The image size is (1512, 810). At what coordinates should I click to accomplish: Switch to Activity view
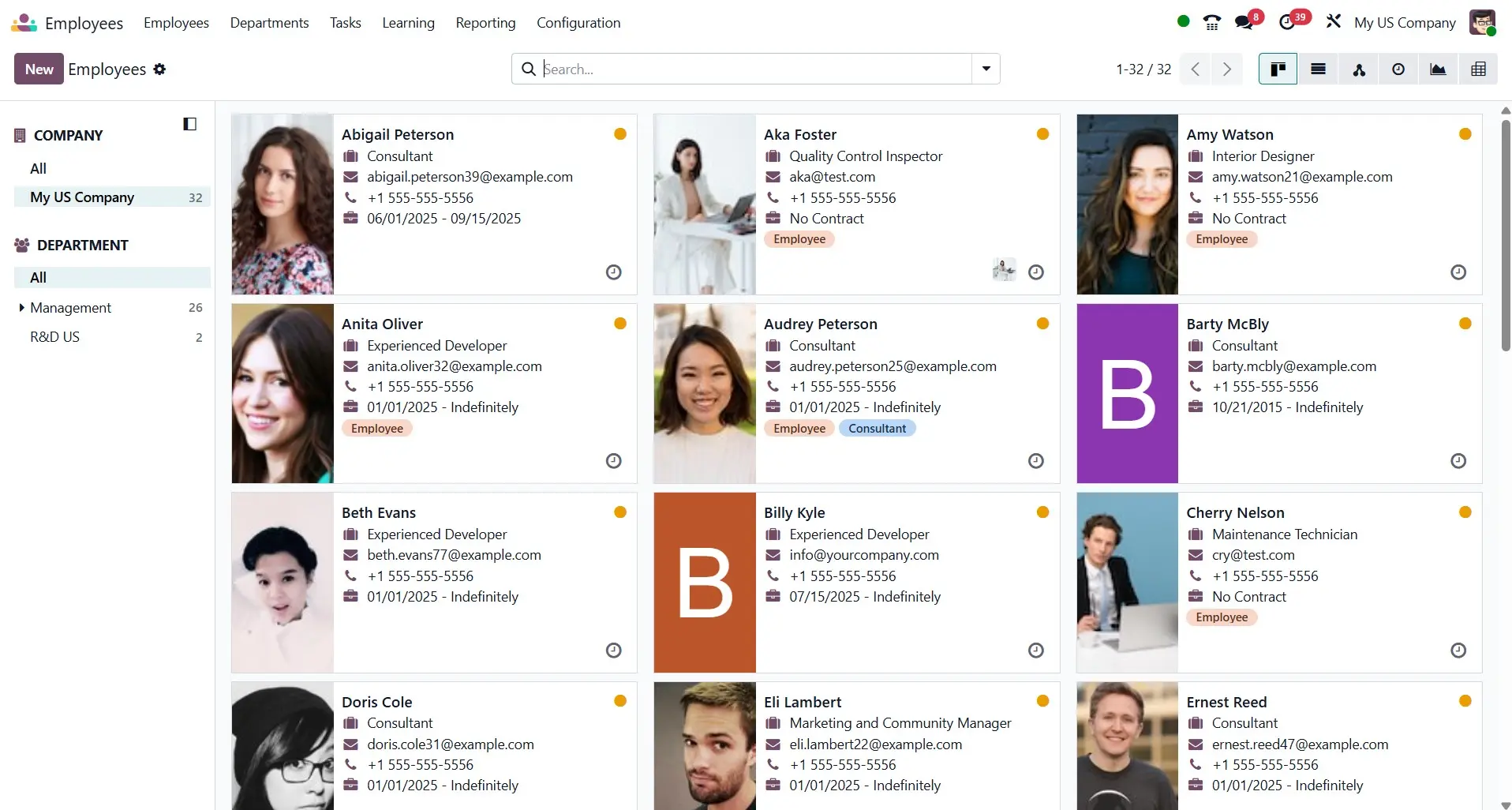1398,69
